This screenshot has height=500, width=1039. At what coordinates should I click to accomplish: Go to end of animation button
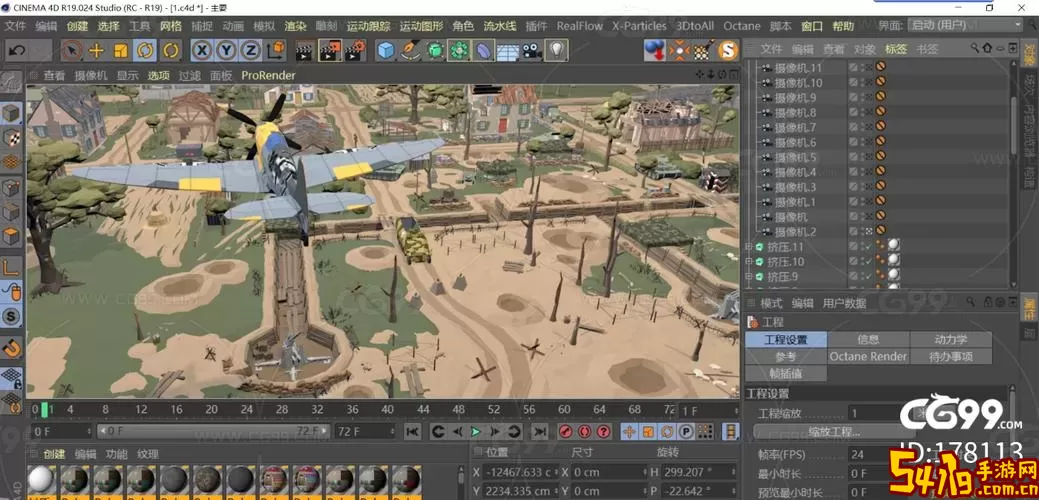click(x=541, y=432)
